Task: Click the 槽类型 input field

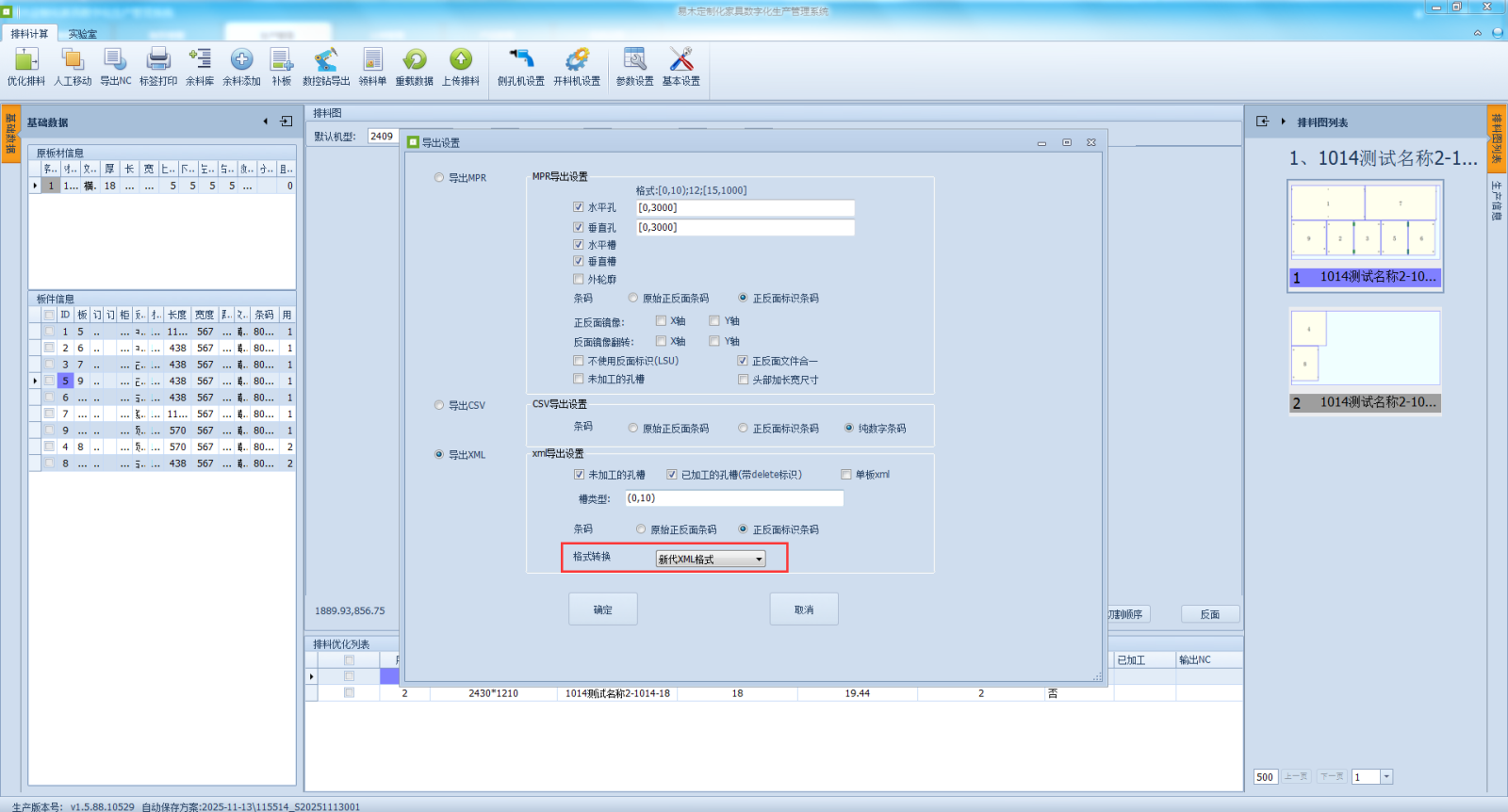Action: pos(734,498)
